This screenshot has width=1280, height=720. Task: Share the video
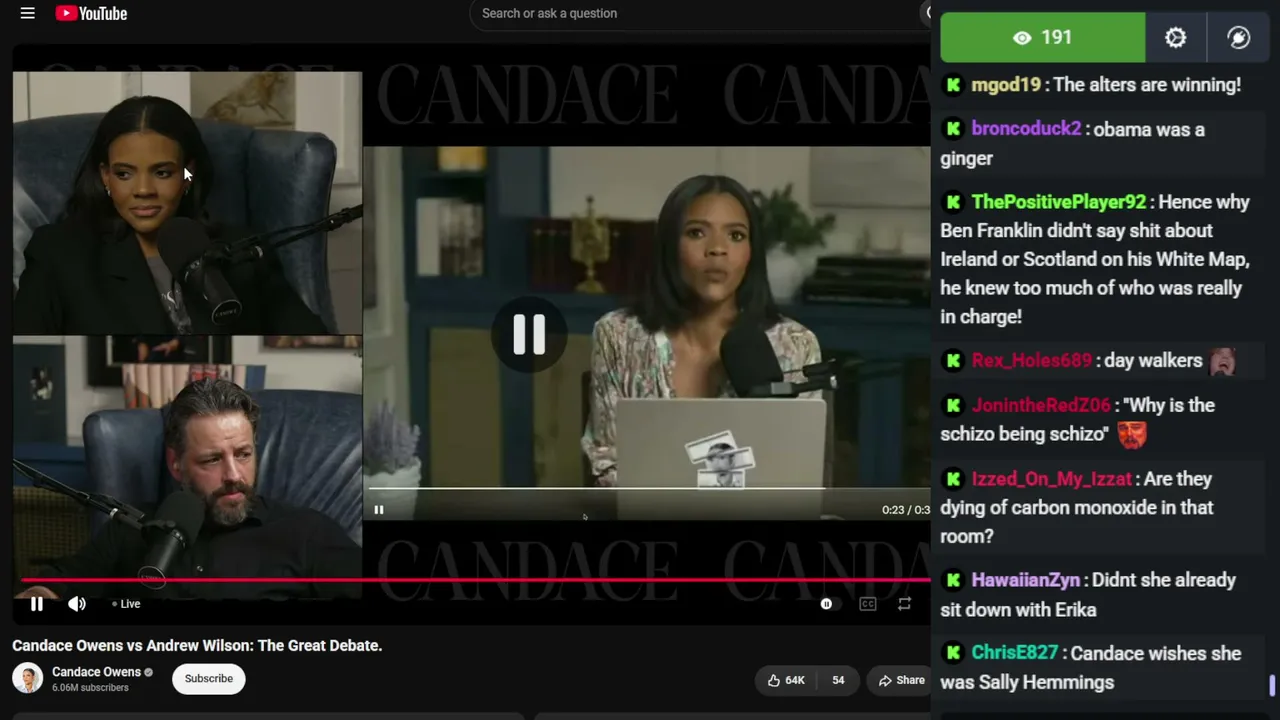click(x=901, y=680)
